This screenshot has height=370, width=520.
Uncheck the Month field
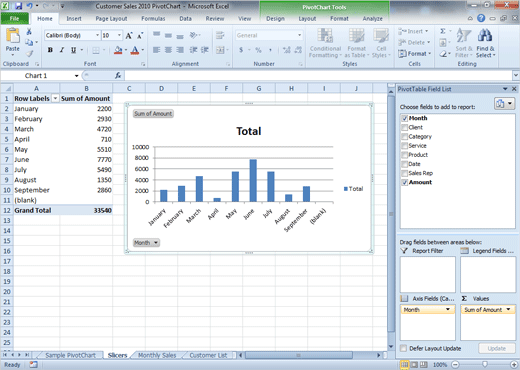click(x=405, y=118)
